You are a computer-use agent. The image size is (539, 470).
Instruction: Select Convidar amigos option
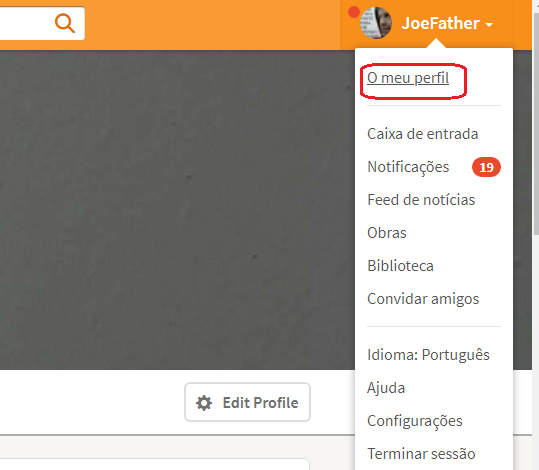423,299
